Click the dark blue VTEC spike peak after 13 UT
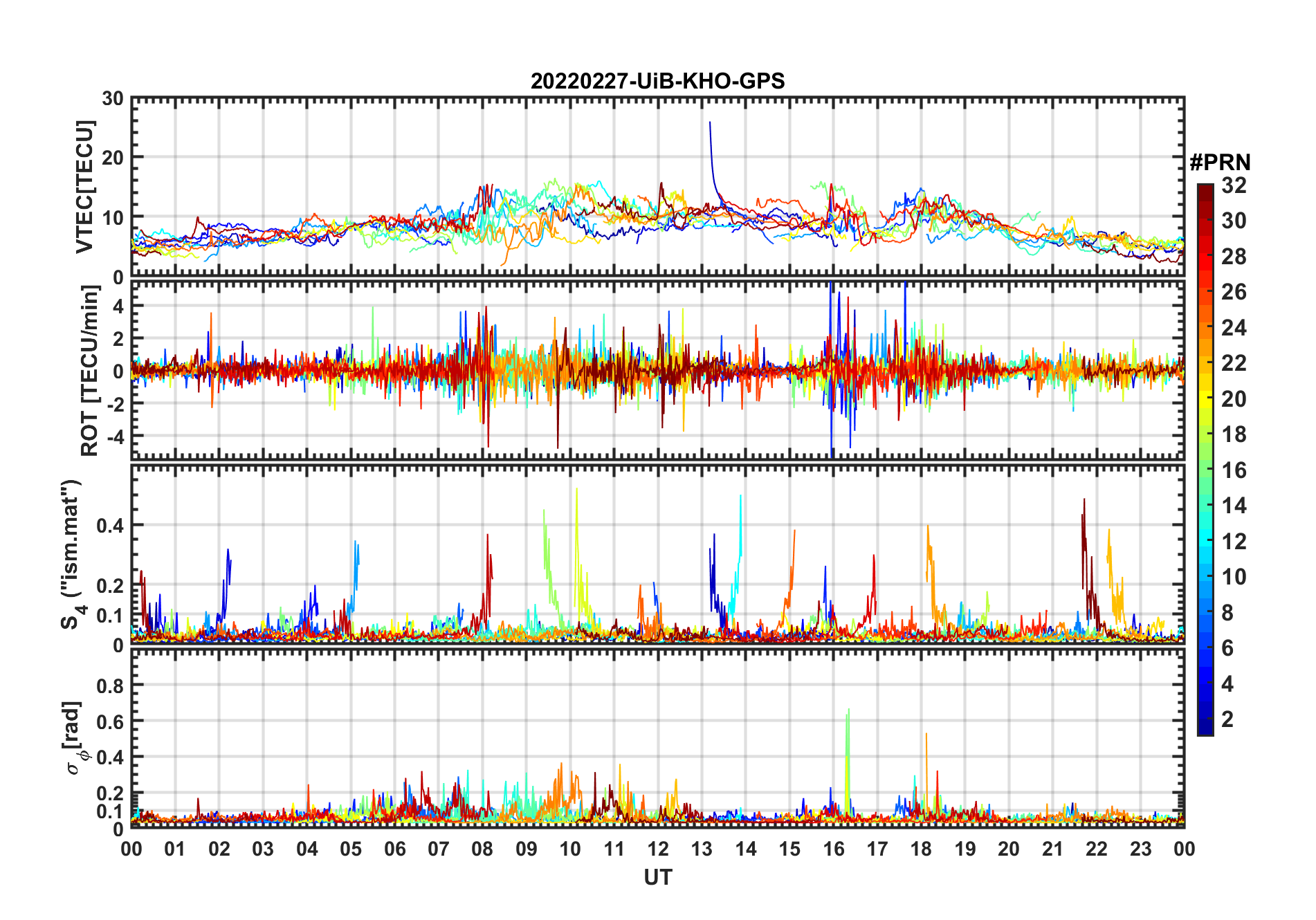1316x920 pixels. click(710, 123)
